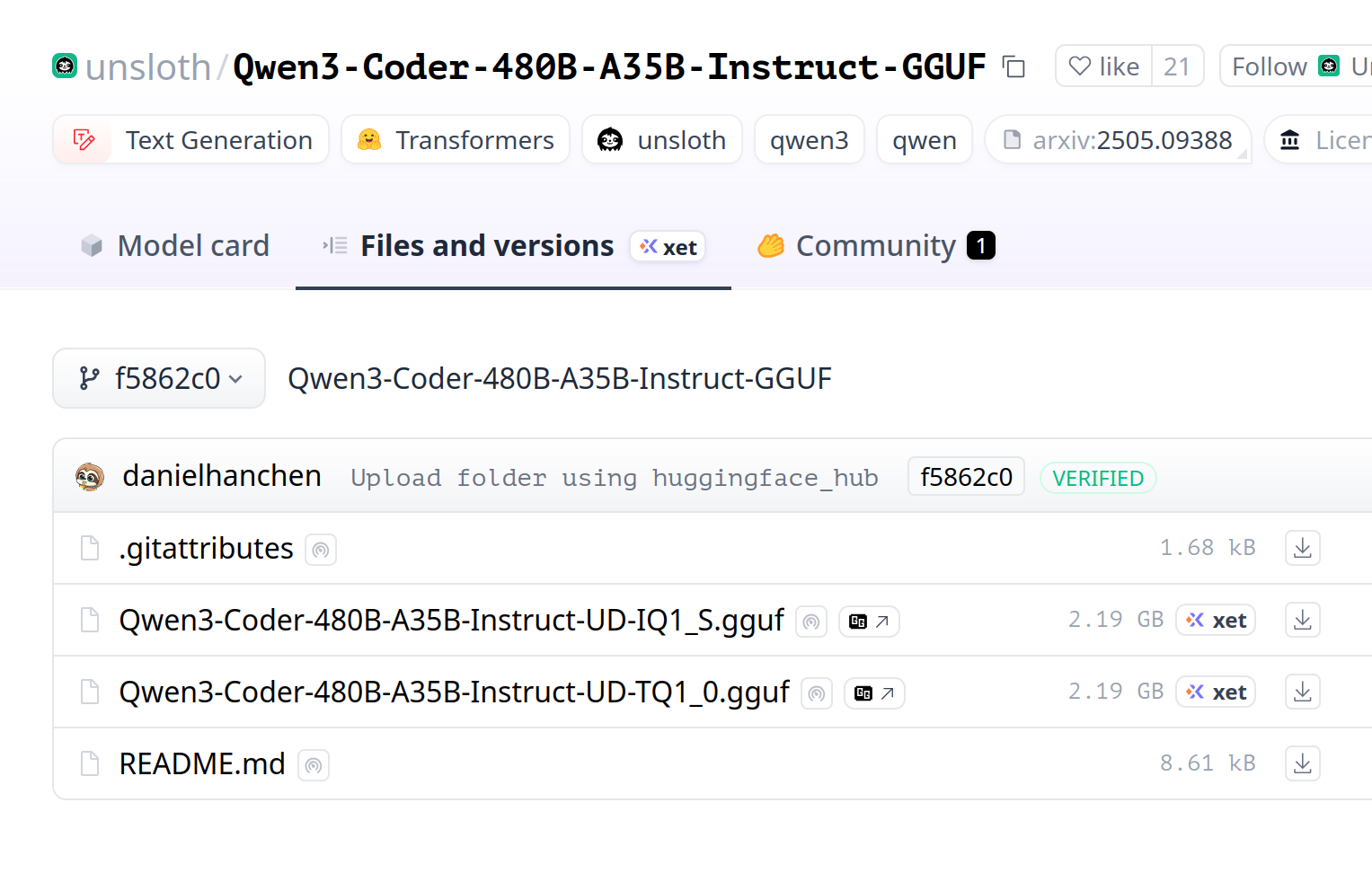Open the f5862c0 commit hash badge

coord(966,477)
